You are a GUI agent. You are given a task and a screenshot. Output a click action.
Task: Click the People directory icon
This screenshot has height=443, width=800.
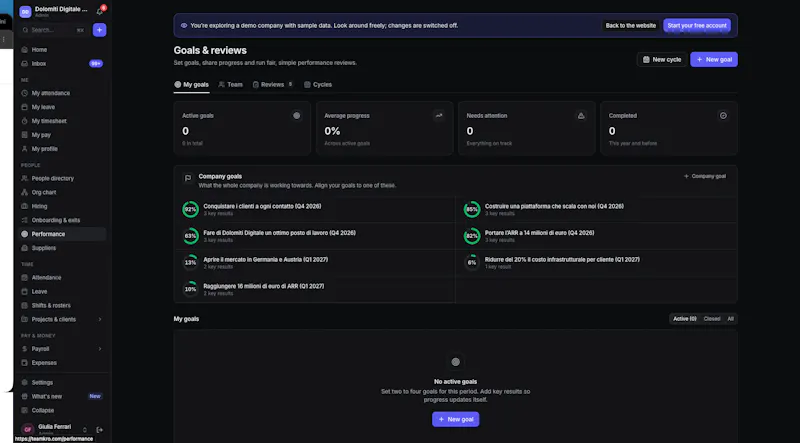point(24,179)
